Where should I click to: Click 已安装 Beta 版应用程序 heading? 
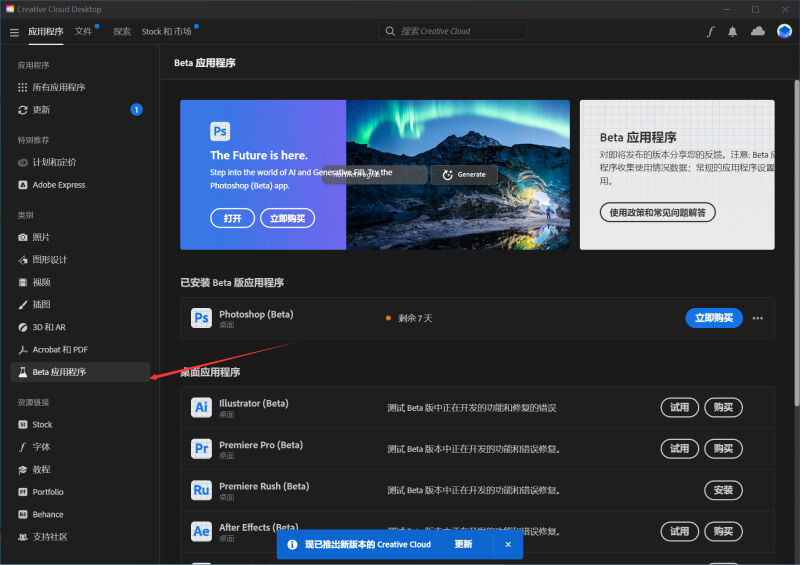tap(232, 283)
